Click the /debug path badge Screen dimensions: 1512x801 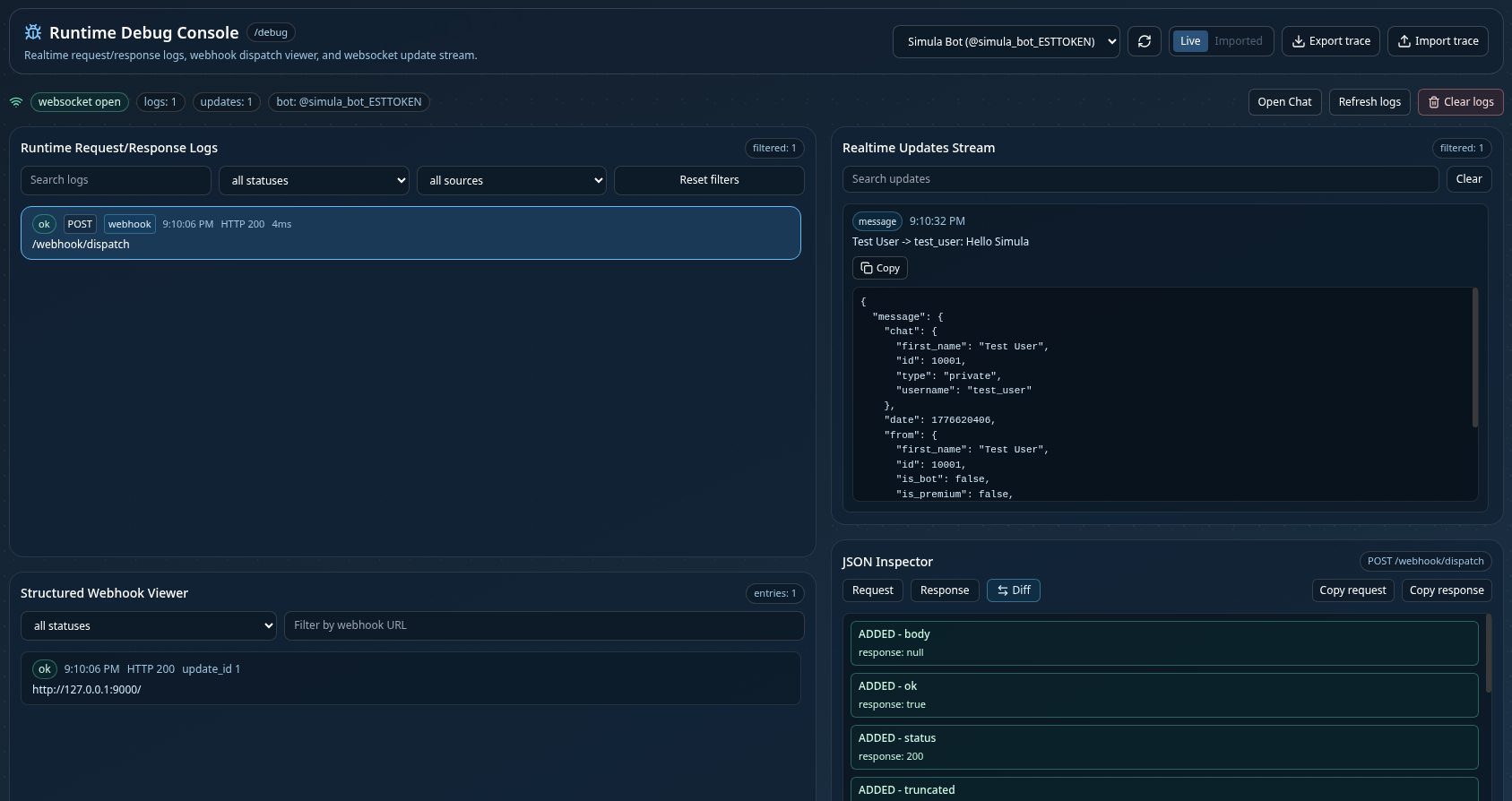271,32
